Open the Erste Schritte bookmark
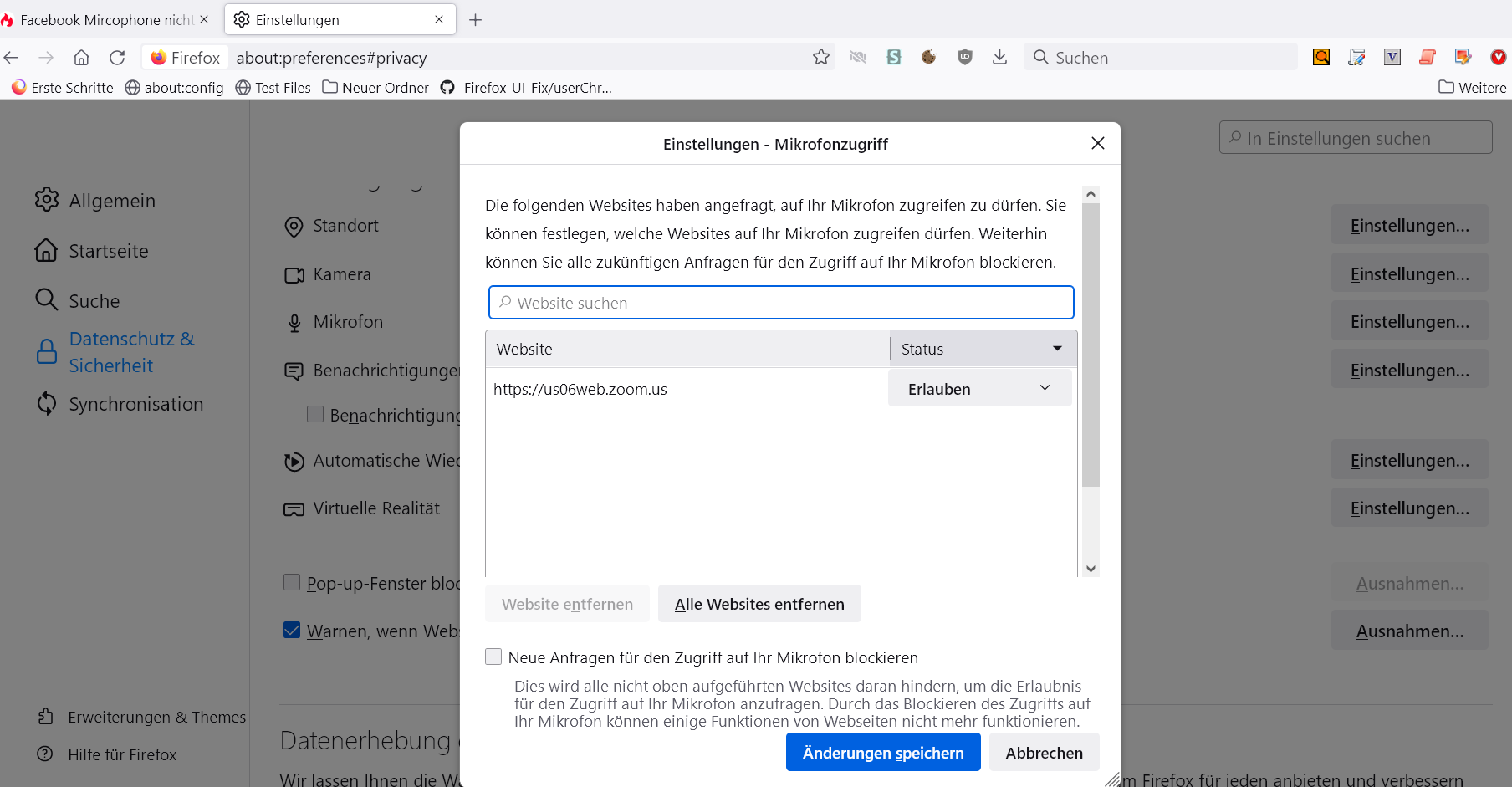The image size is (1512, 787). pos(62,87)
